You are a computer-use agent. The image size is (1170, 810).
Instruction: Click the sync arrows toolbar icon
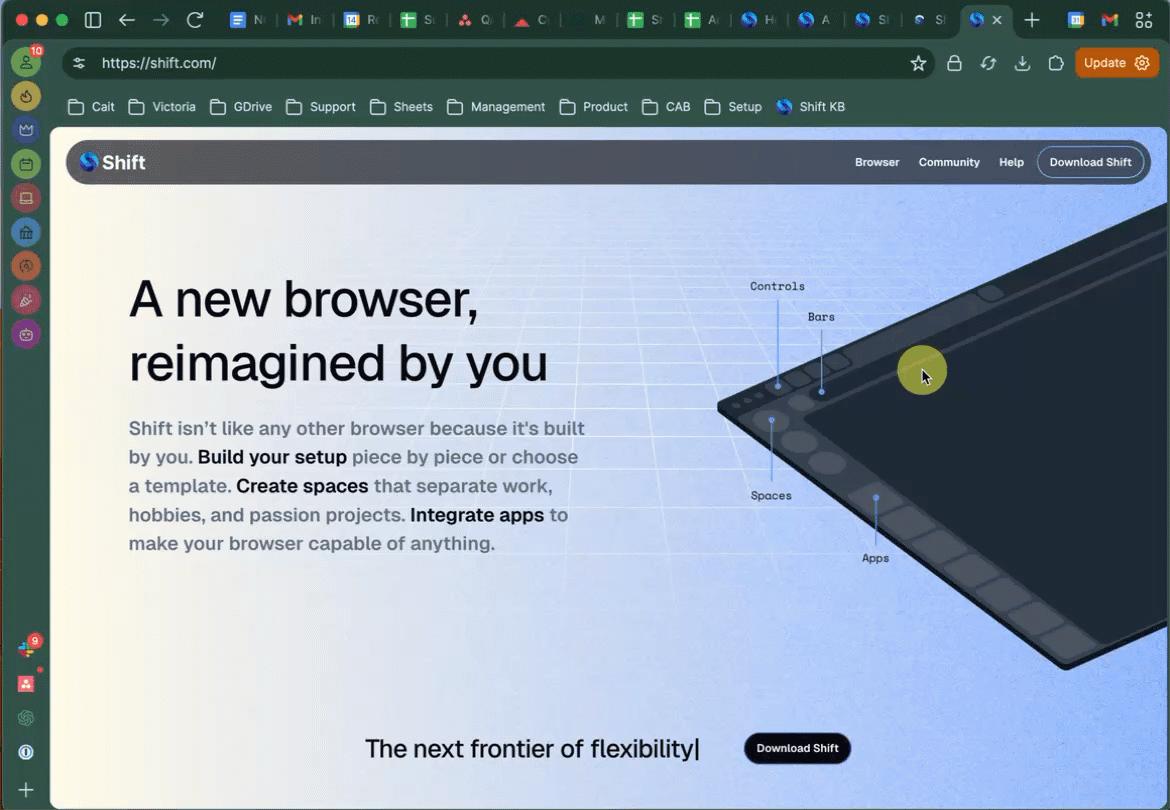coord(989,63)
